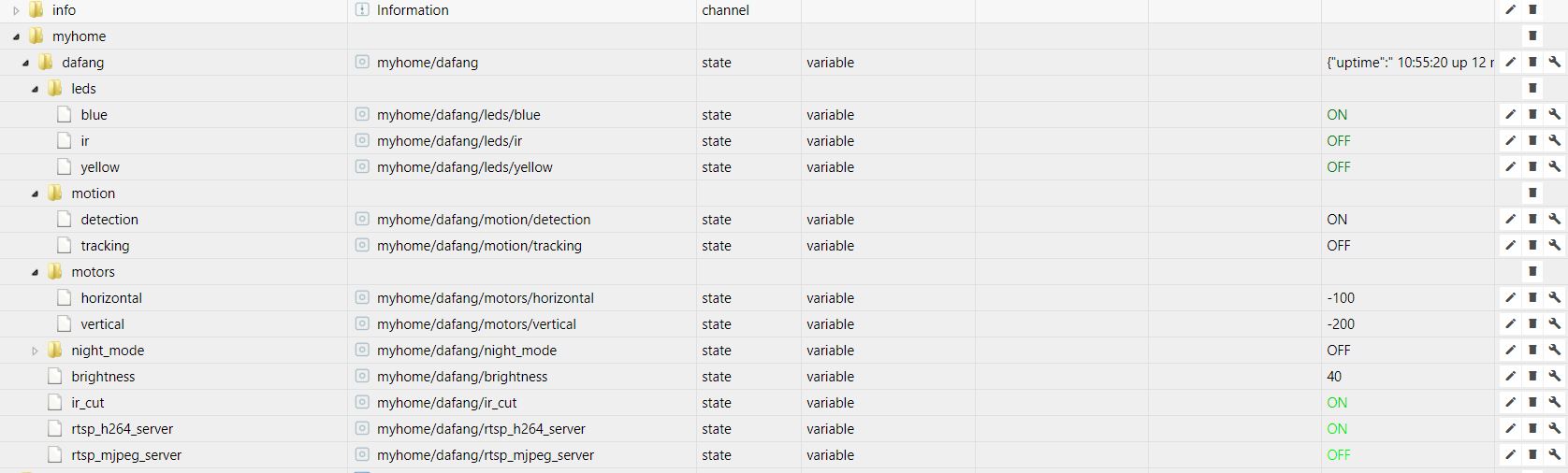
Task: Click pencil icon on motion/detection row
Action: pos(1510,220)
